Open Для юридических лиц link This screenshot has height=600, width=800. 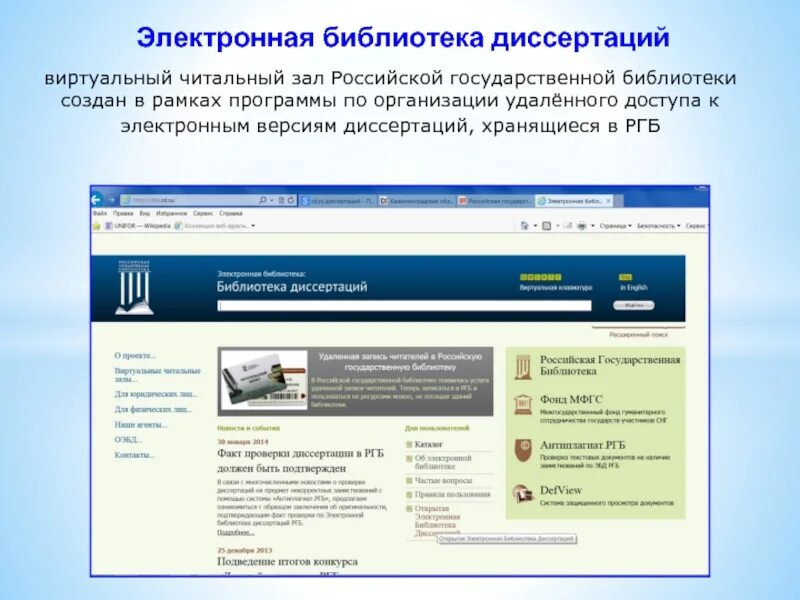[x=156, y=394]
